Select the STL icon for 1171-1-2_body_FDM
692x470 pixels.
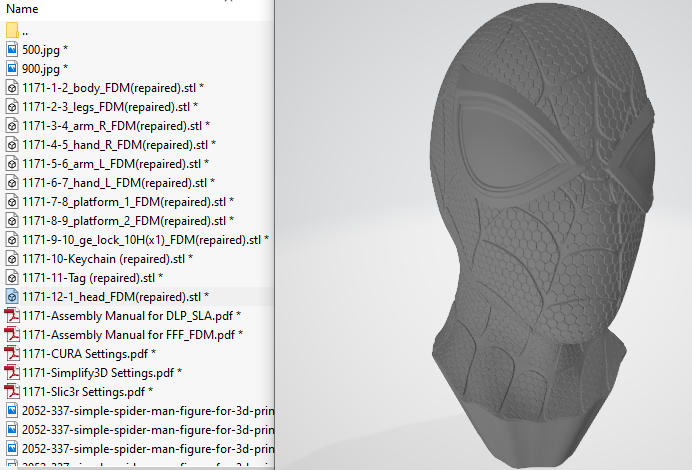coord(12,87)
